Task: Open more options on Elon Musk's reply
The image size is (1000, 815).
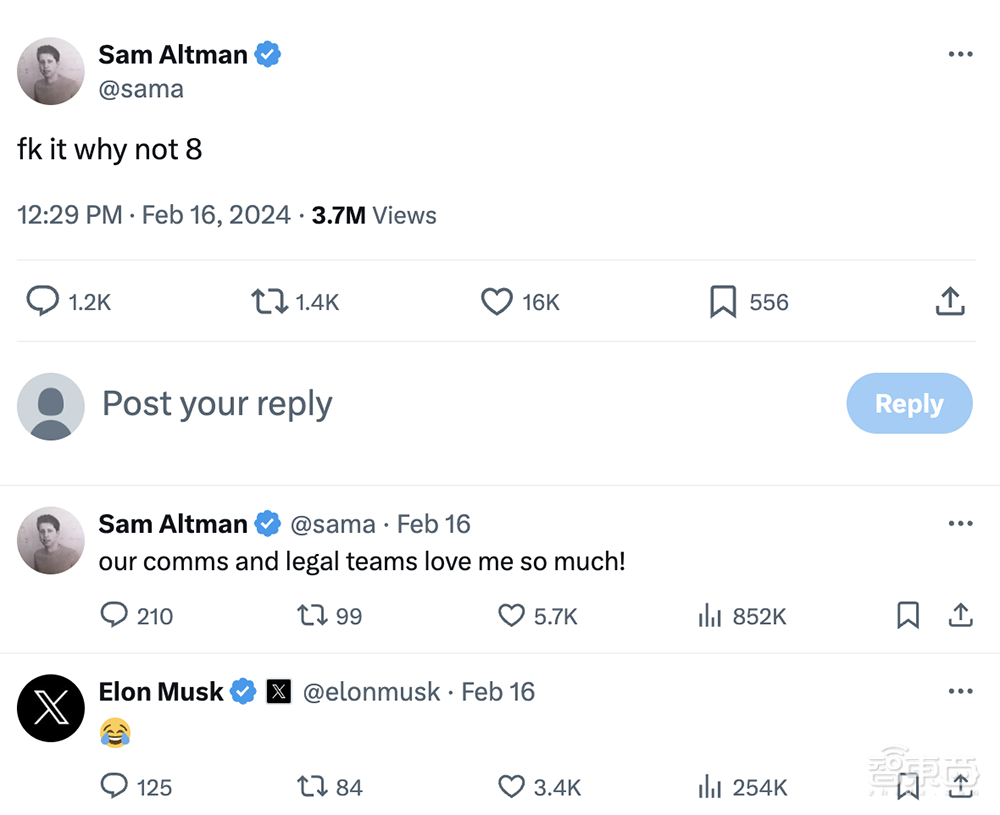Action: pyautogui.click(x=960, y=691)
